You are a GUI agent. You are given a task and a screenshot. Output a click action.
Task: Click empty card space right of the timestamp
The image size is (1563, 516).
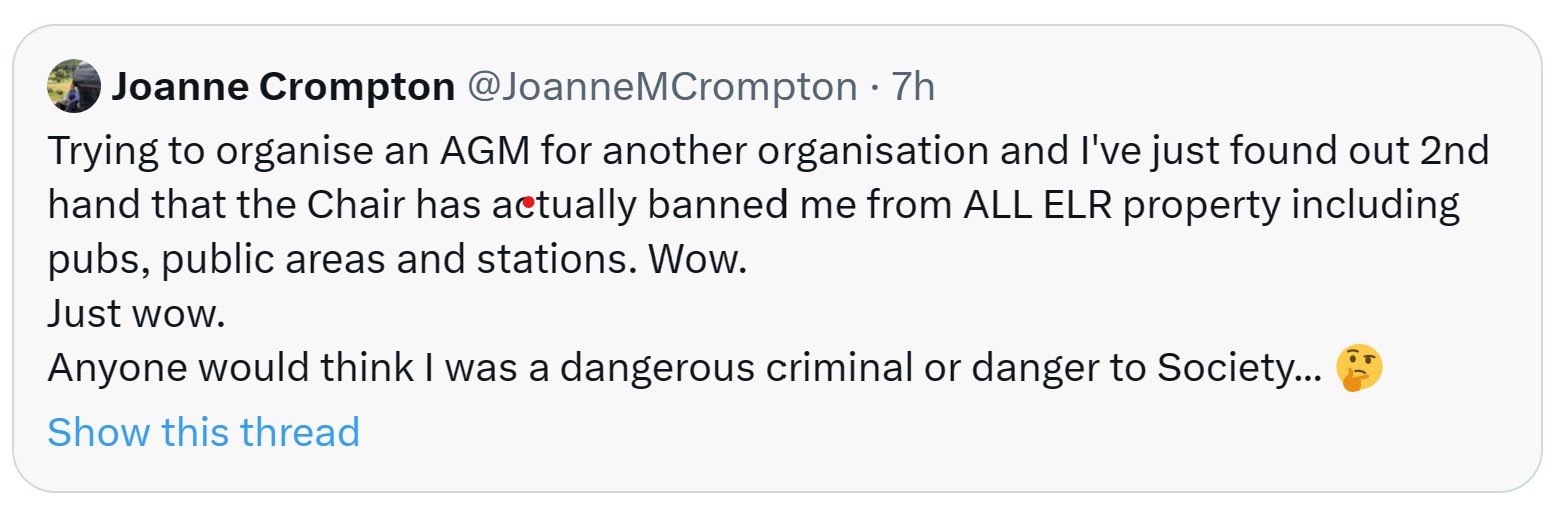pyautogui.click(x=1200, y=88)
